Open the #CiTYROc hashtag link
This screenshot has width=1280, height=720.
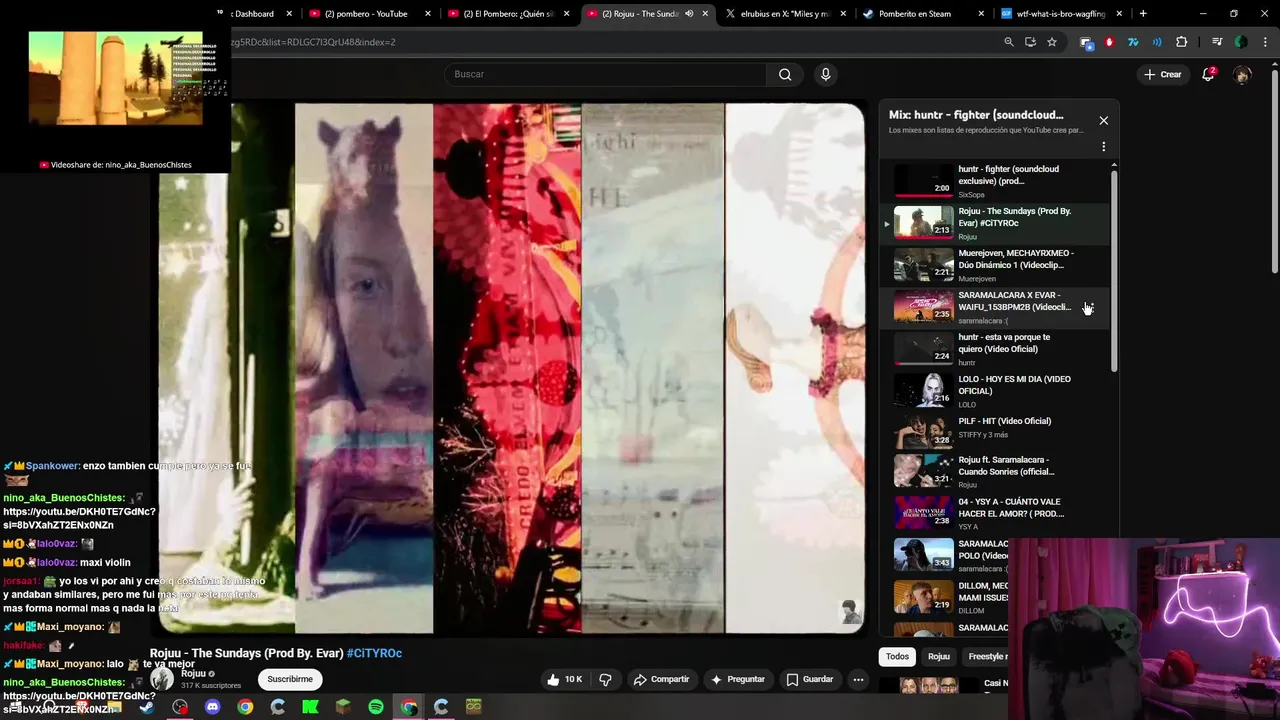[x=374, y=653]
